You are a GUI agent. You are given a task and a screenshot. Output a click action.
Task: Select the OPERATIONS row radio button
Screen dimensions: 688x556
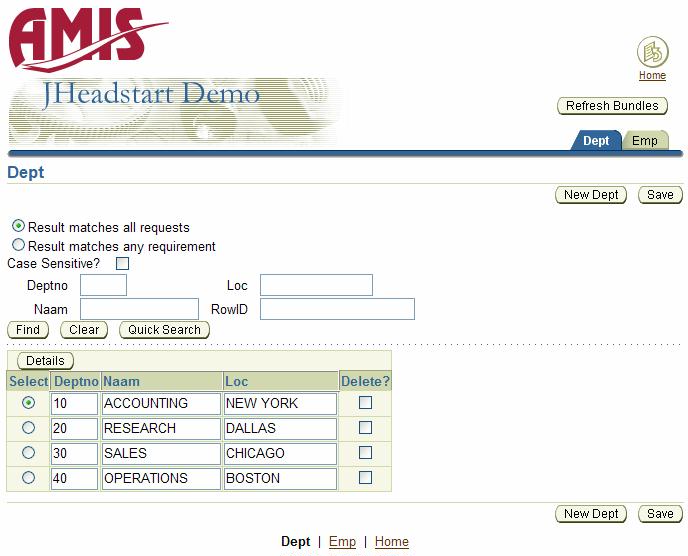click(29, 477)
